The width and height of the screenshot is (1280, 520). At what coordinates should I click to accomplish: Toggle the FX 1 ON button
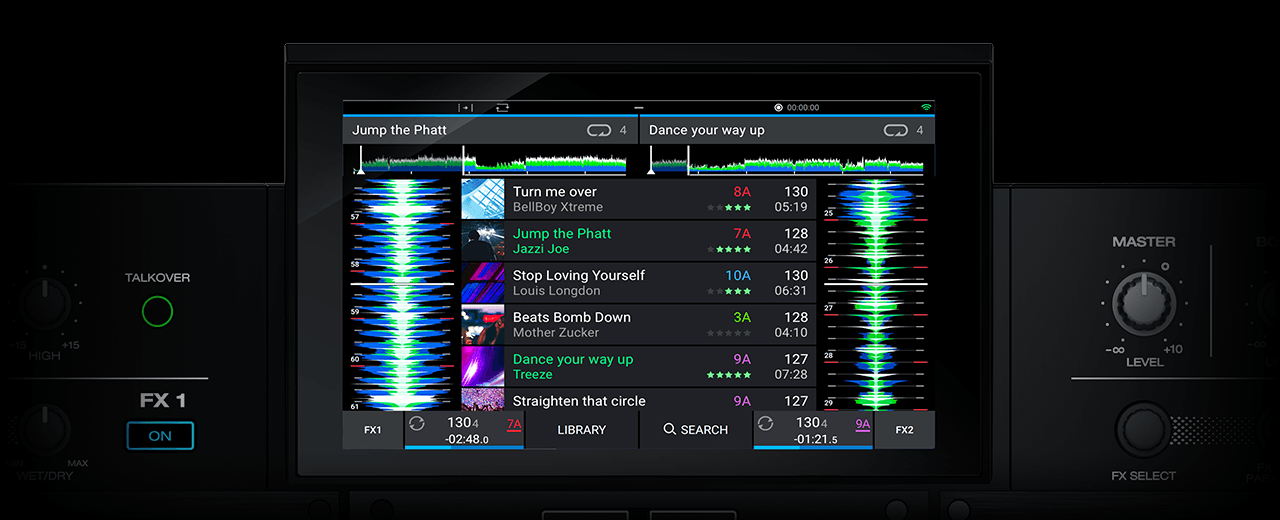tap(160, 436)
